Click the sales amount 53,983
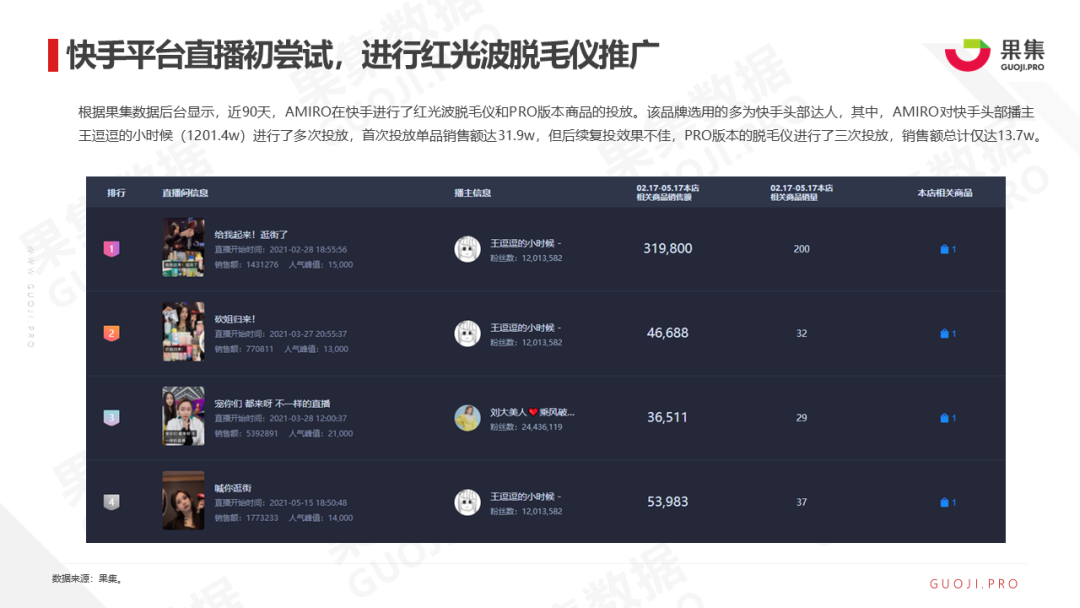Image resolution: width=1080 pixels, height=608 pixels. click(667, 501)
